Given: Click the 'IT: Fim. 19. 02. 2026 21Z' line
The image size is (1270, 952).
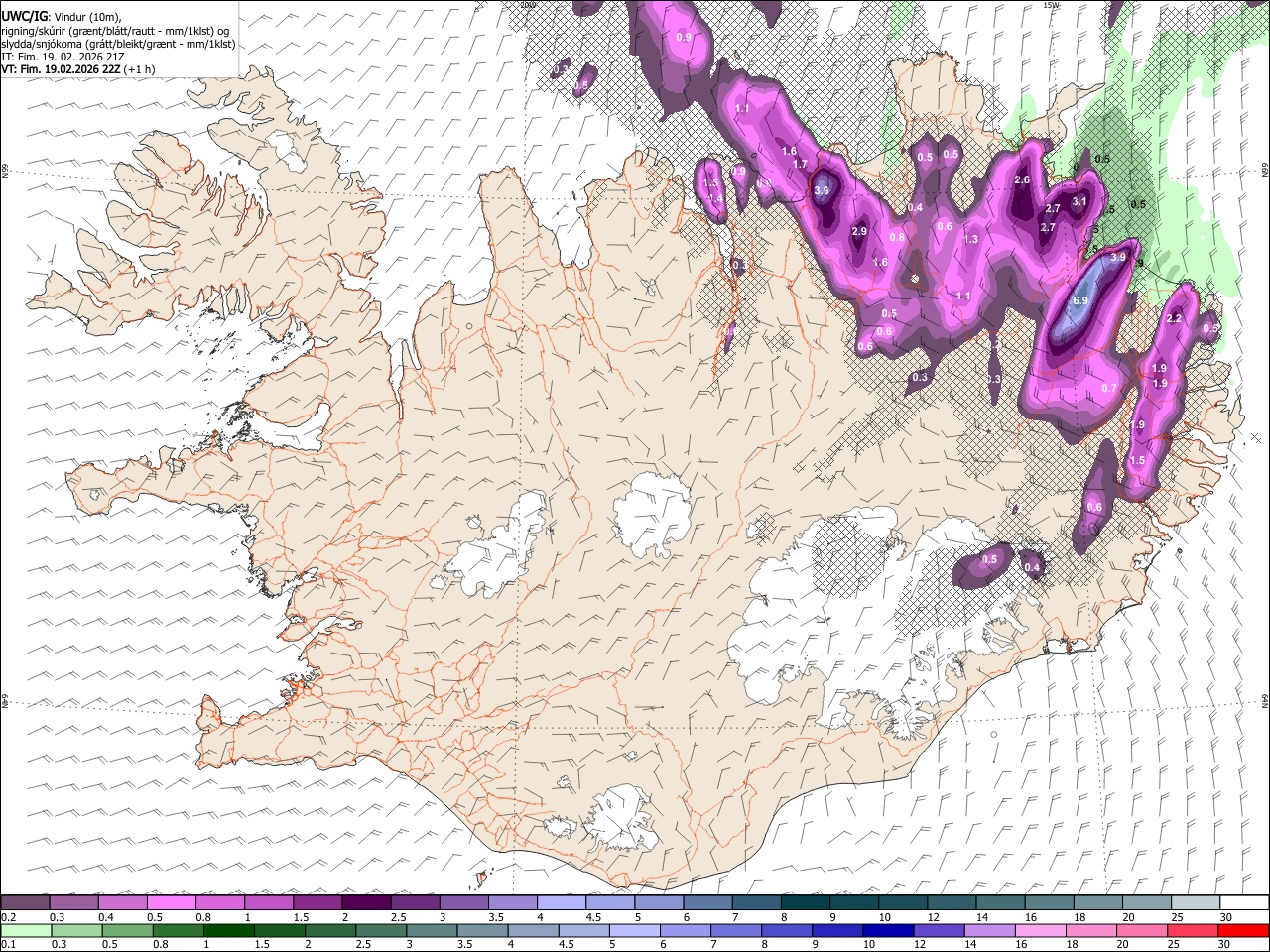Looking at the screenshot, I should 62,58.
